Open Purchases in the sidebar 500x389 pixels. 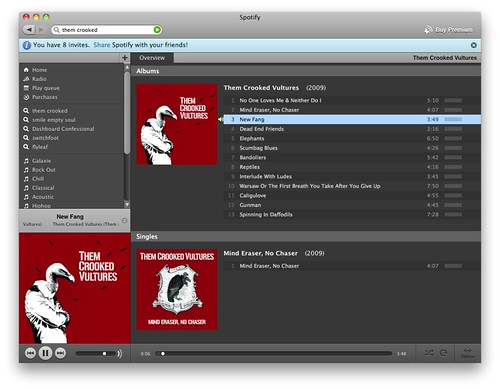(40, 97)
